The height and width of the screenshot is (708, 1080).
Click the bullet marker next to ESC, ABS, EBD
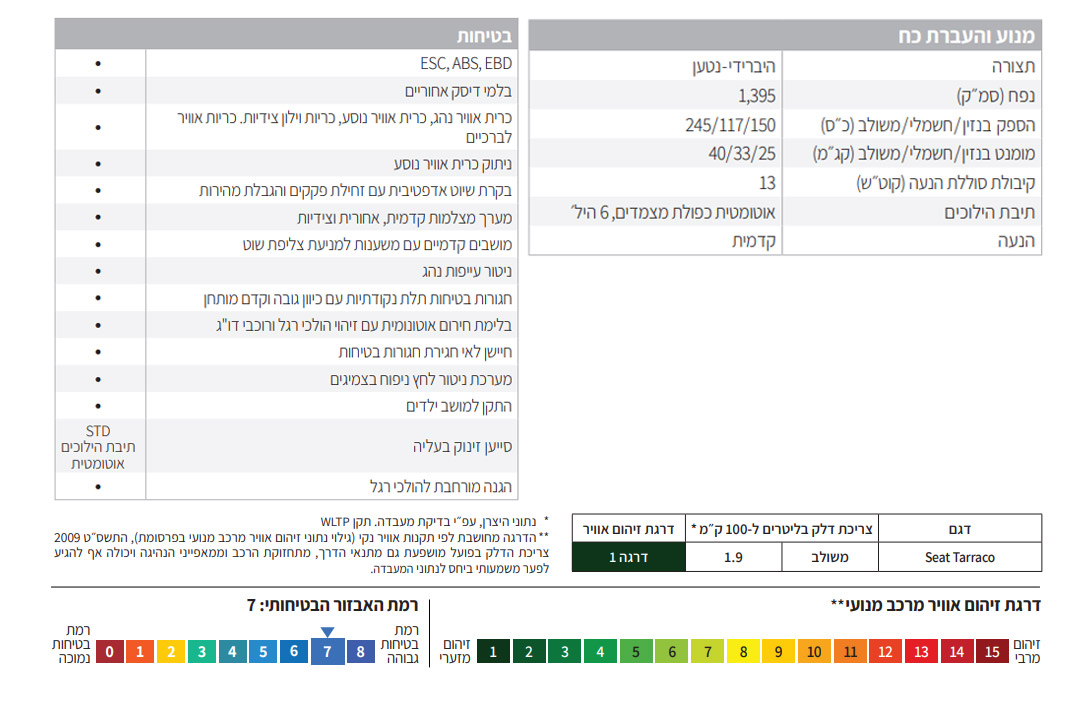97,63
